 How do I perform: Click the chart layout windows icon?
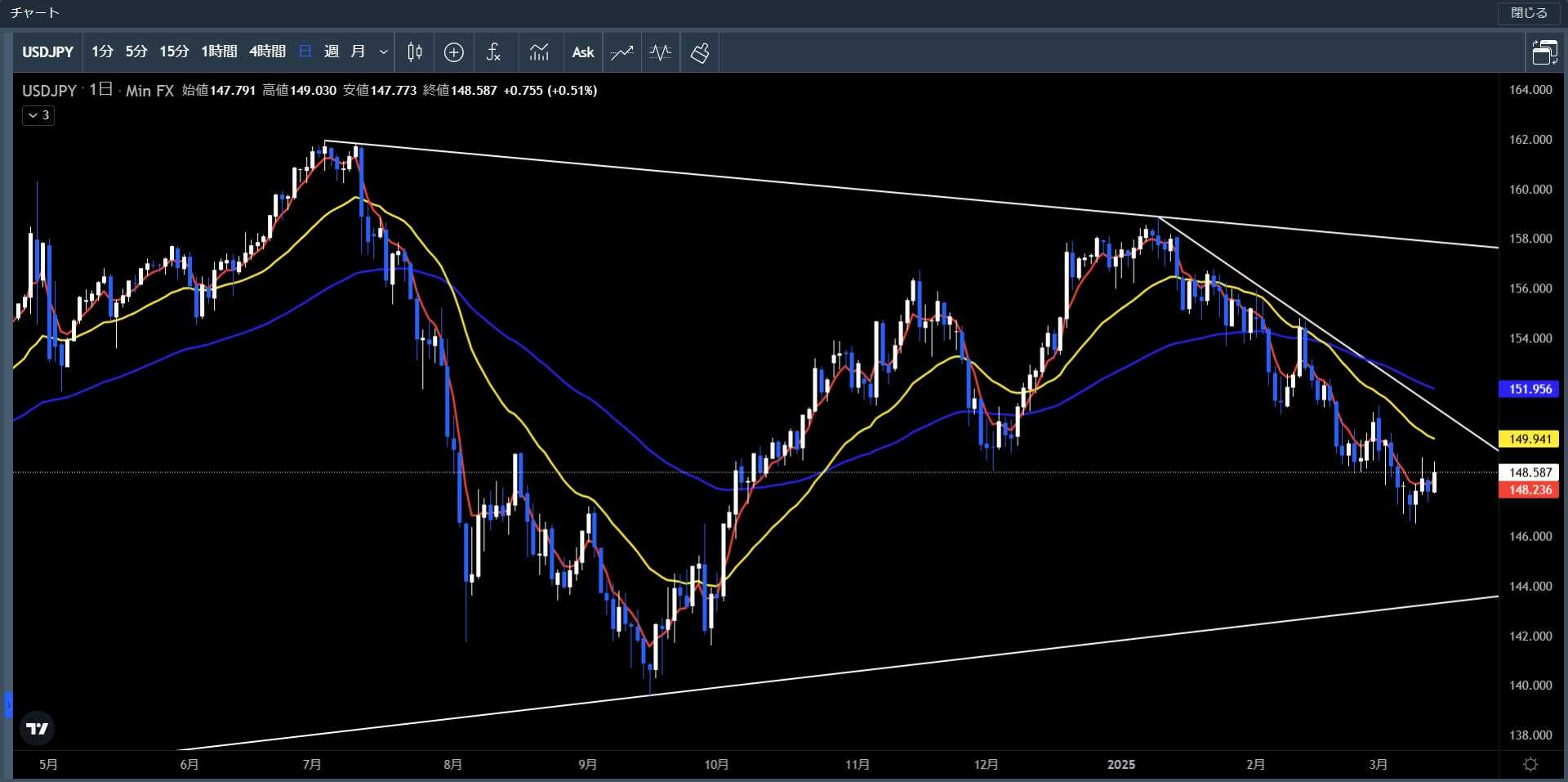pyautogui.click(x=1544, y=52)
